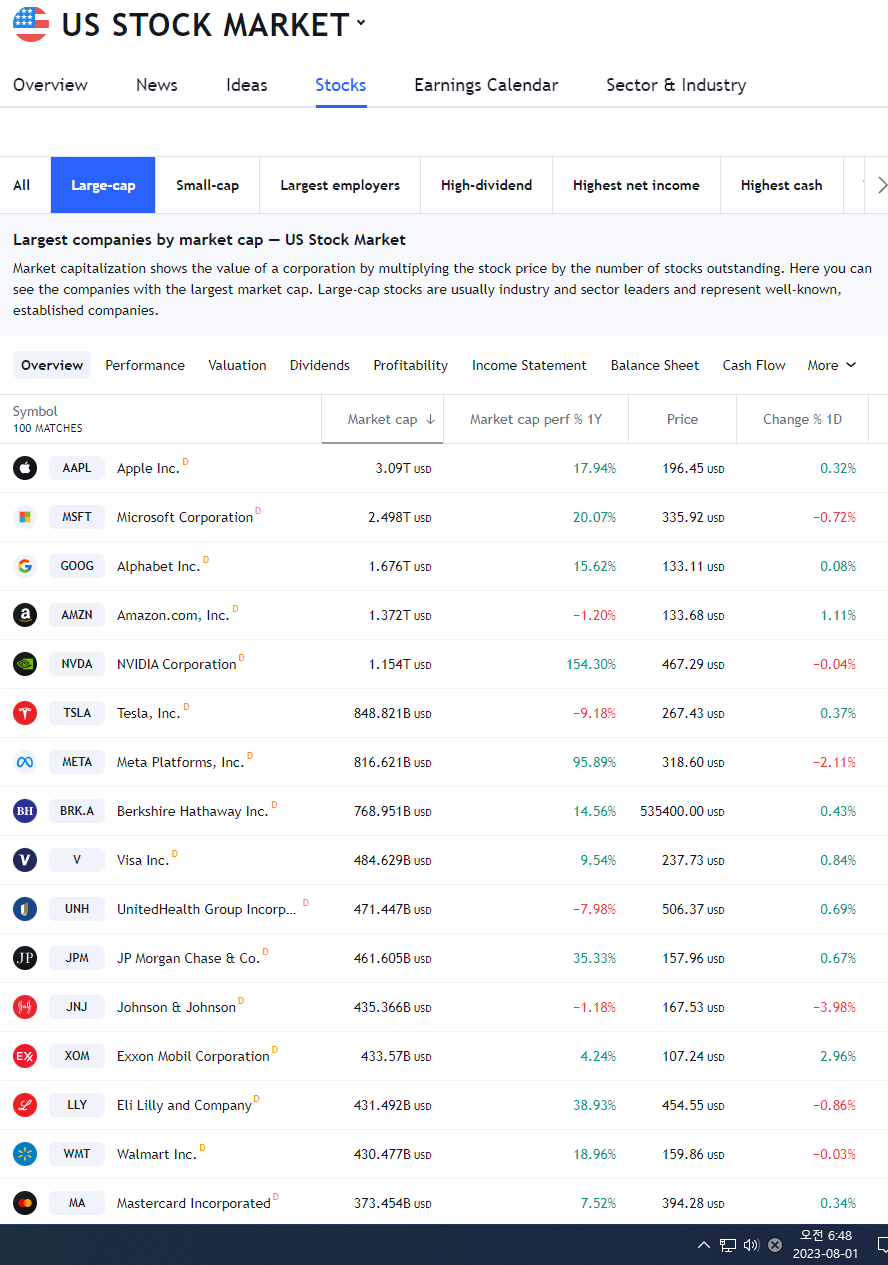Click the Meta Platforms logo icon
Screen dimensions: 888x1265
point(25,762)
